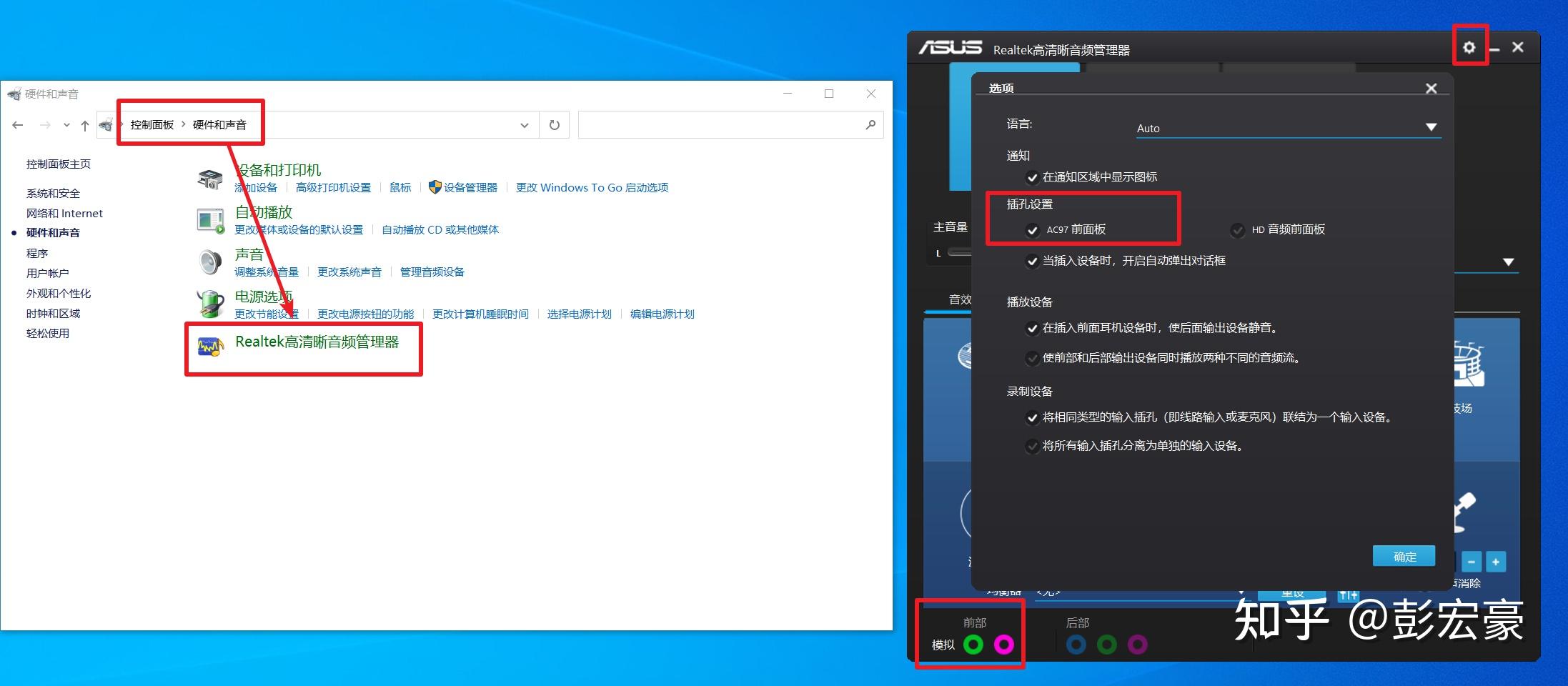Open 鼠标 link
This screenshot has width=1568, height=686.
[x=400, y=188]
